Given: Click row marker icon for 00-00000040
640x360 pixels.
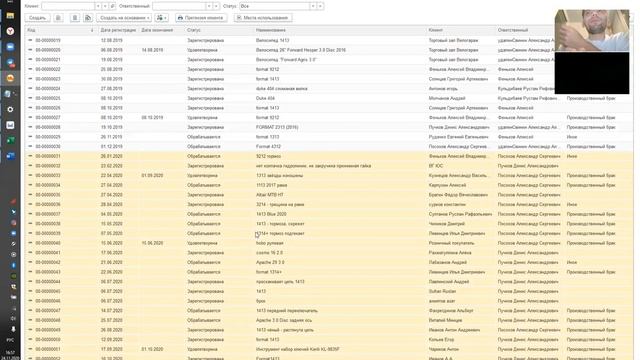Looking at the screenshot, I should (x=30, y=243).
